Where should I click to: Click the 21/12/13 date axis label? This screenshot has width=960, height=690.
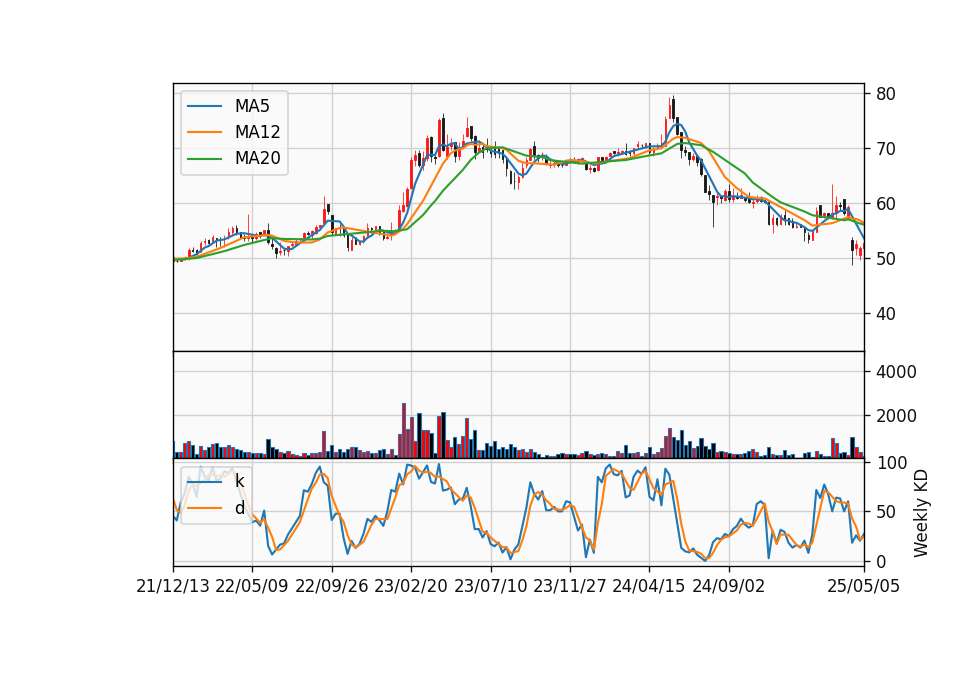173,586
